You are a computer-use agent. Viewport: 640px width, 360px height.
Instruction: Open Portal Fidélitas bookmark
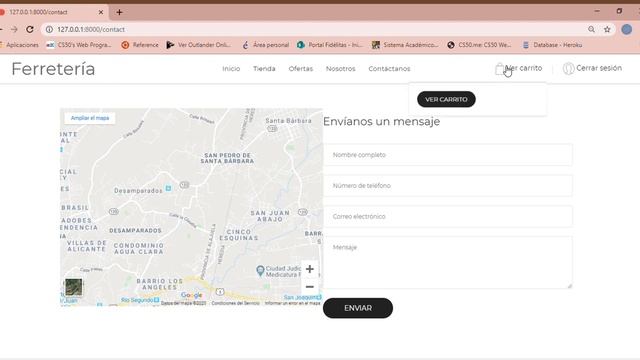pyautogui.click(x=330, y=45)
